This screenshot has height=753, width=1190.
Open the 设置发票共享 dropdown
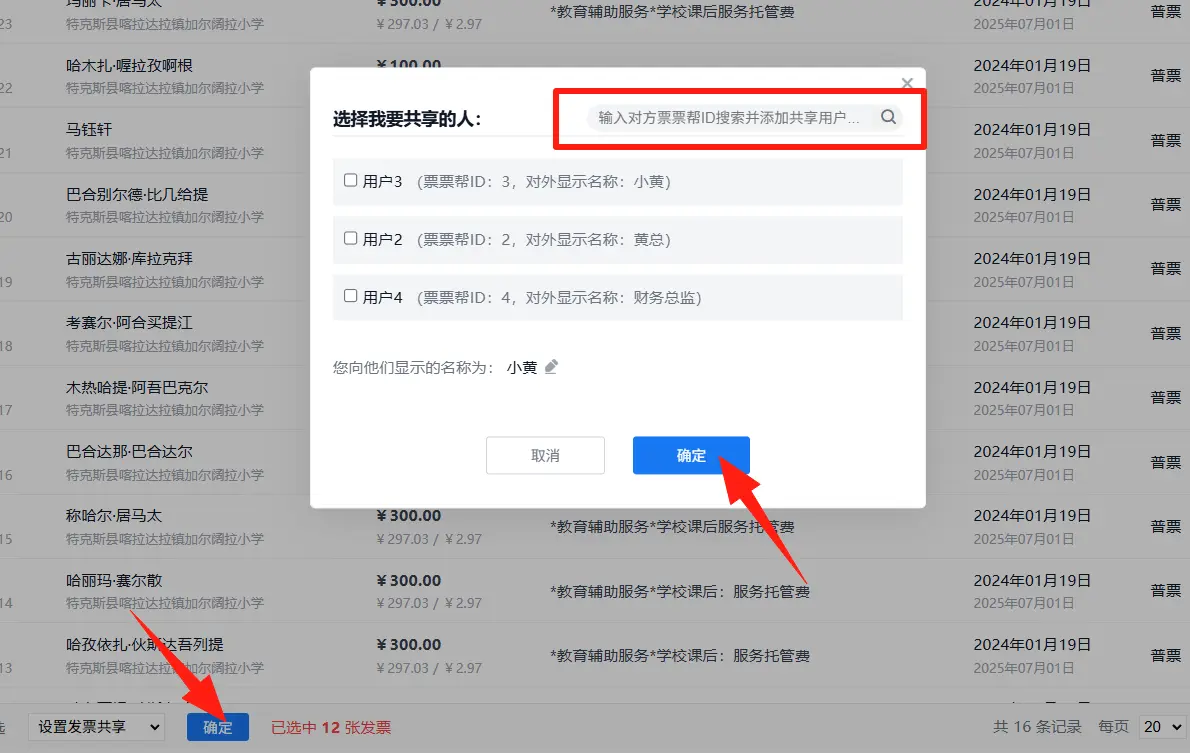(97, 727)
